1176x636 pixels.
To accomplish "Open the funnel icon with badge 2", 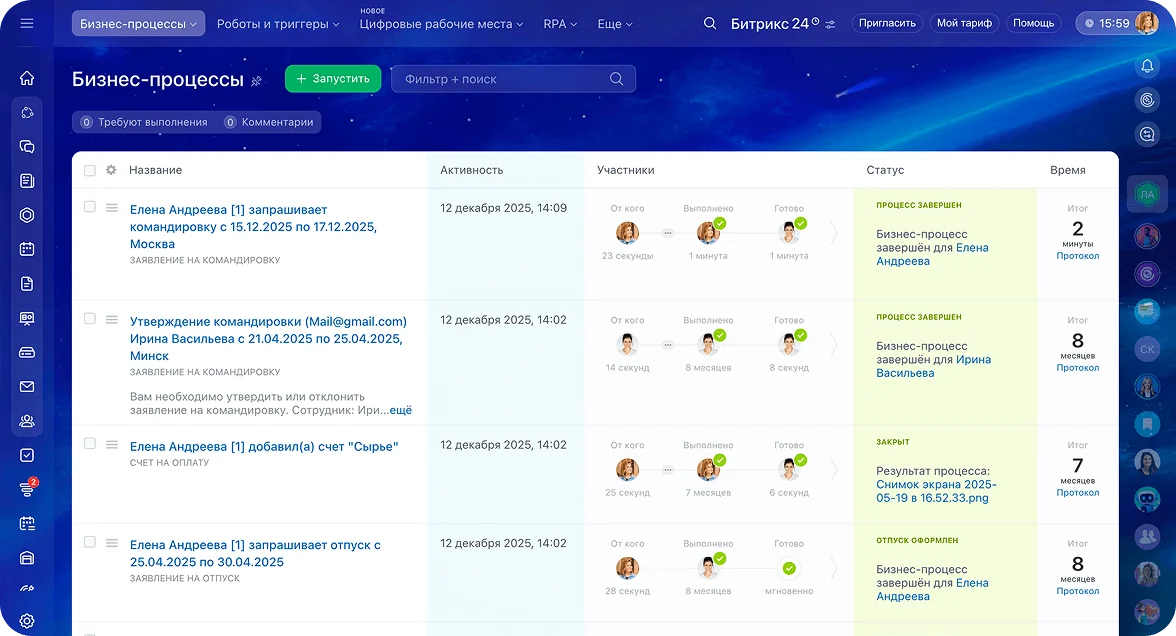I will [x=27, y=489].
